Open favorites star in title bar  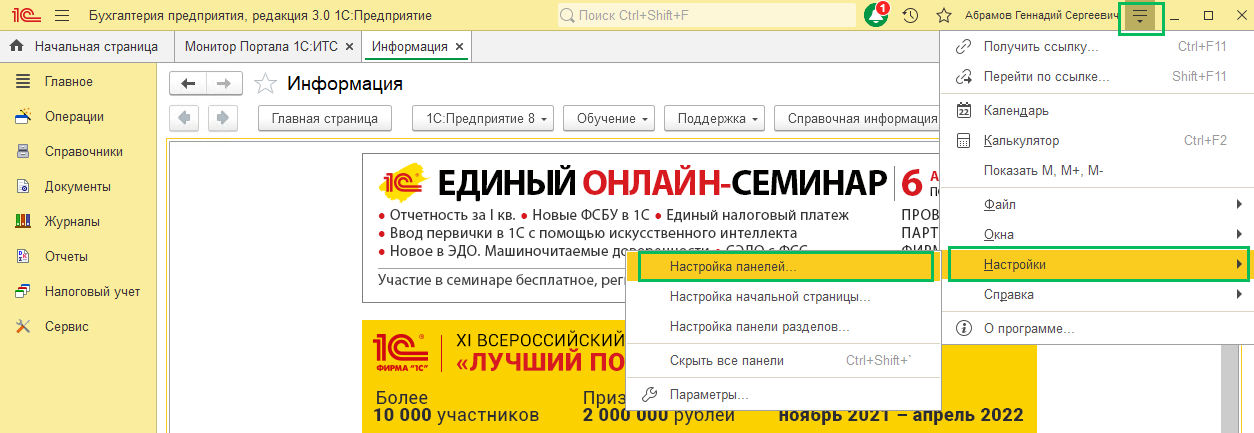click(943, 16)
